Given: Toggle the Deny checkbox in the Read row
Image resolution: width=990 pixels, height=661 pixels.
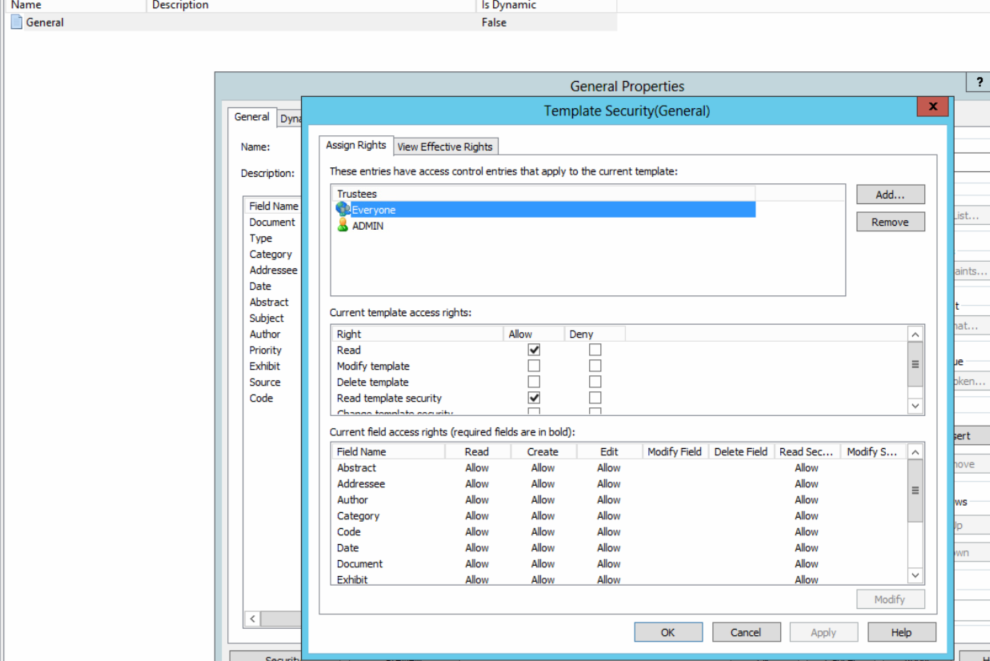Looking at the screenshot, I should (595, 350).
